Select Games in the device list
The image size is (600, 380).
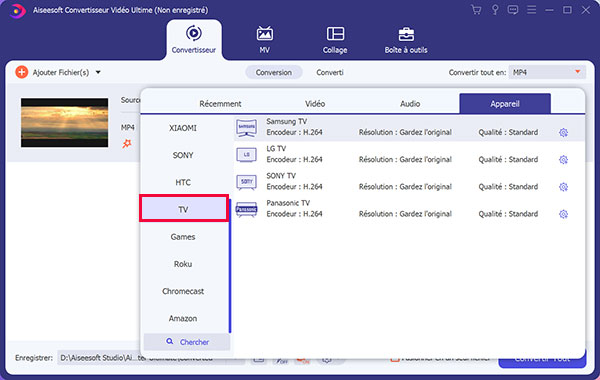[x=183, y=236]
